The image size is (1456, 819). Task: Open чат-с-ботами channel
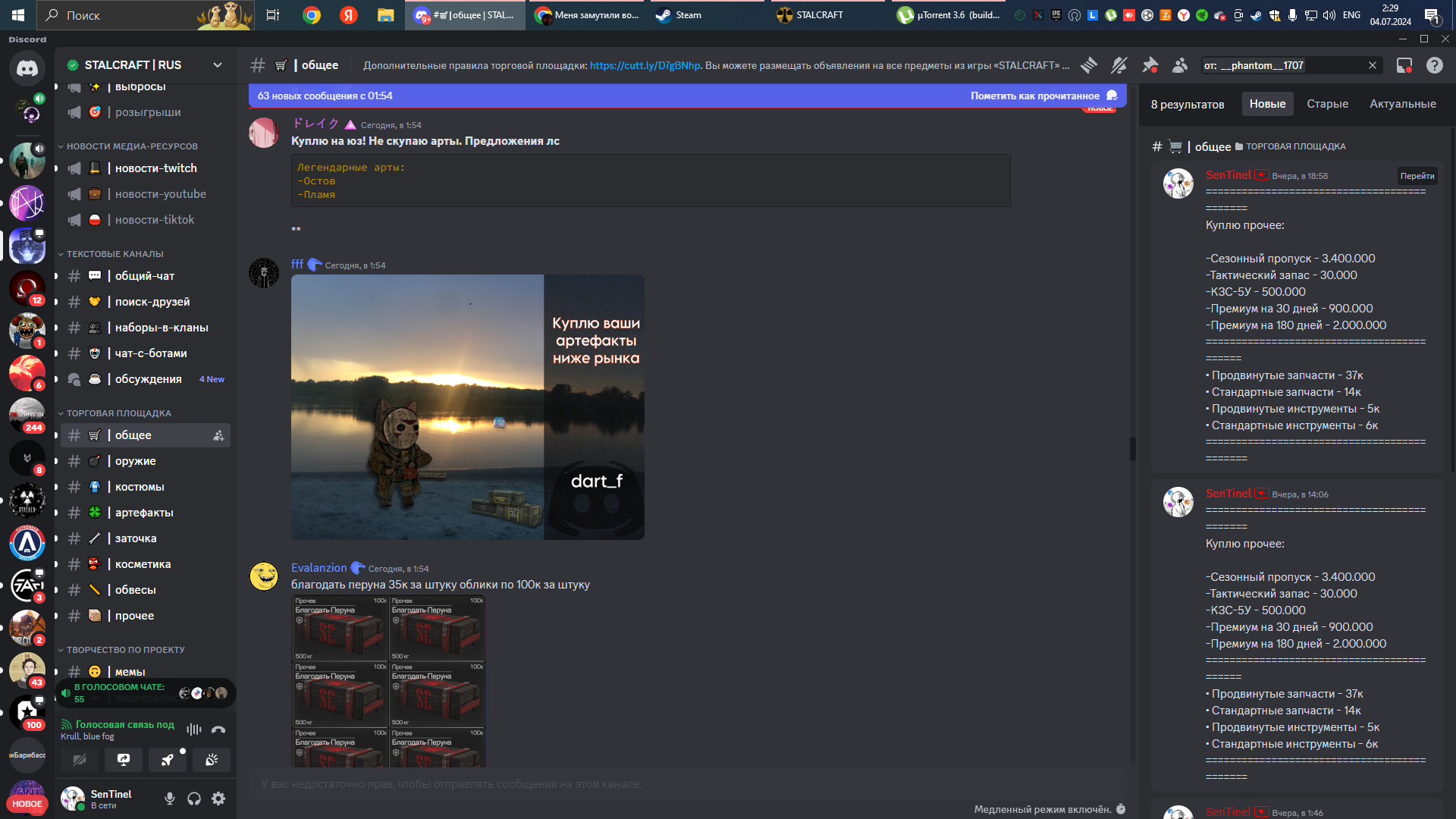[x=146, y=353]
